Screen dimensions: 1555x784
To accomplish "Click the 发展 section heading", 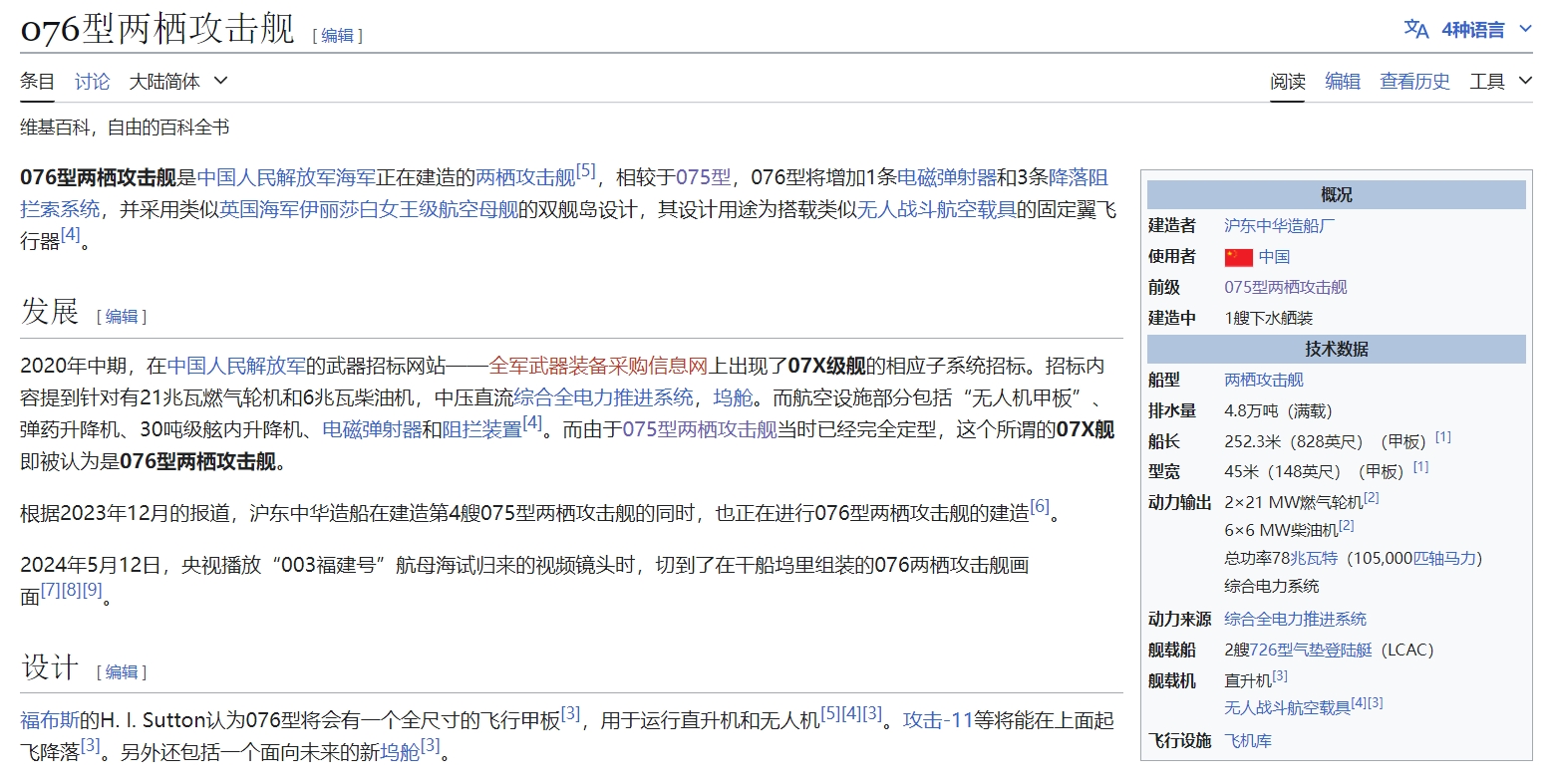I will click(x=50, y=312).
